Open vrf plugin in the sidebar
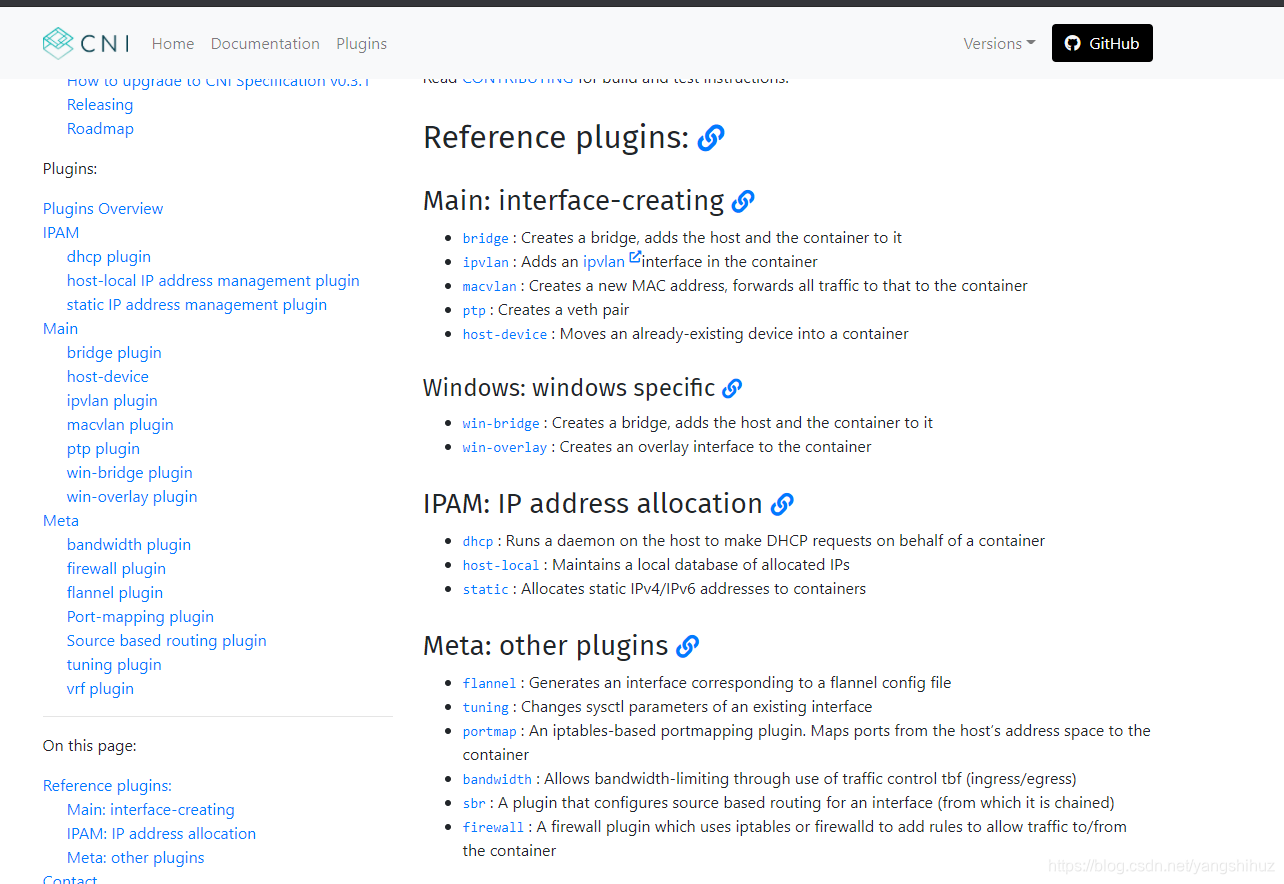Image resolution: width=1284 pixels, height=884 pixels. (100, 688)
